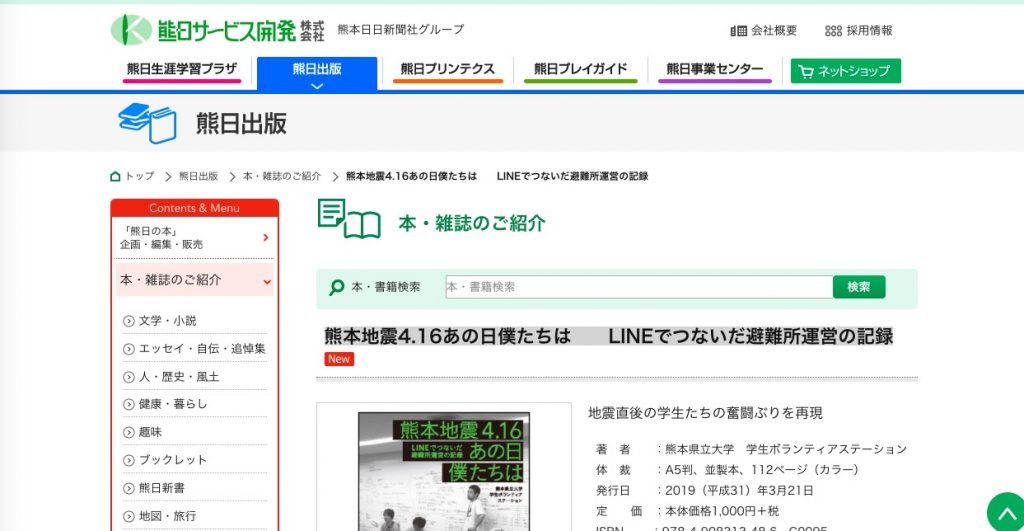Select 熊日事業センター tab

[715, 71]
